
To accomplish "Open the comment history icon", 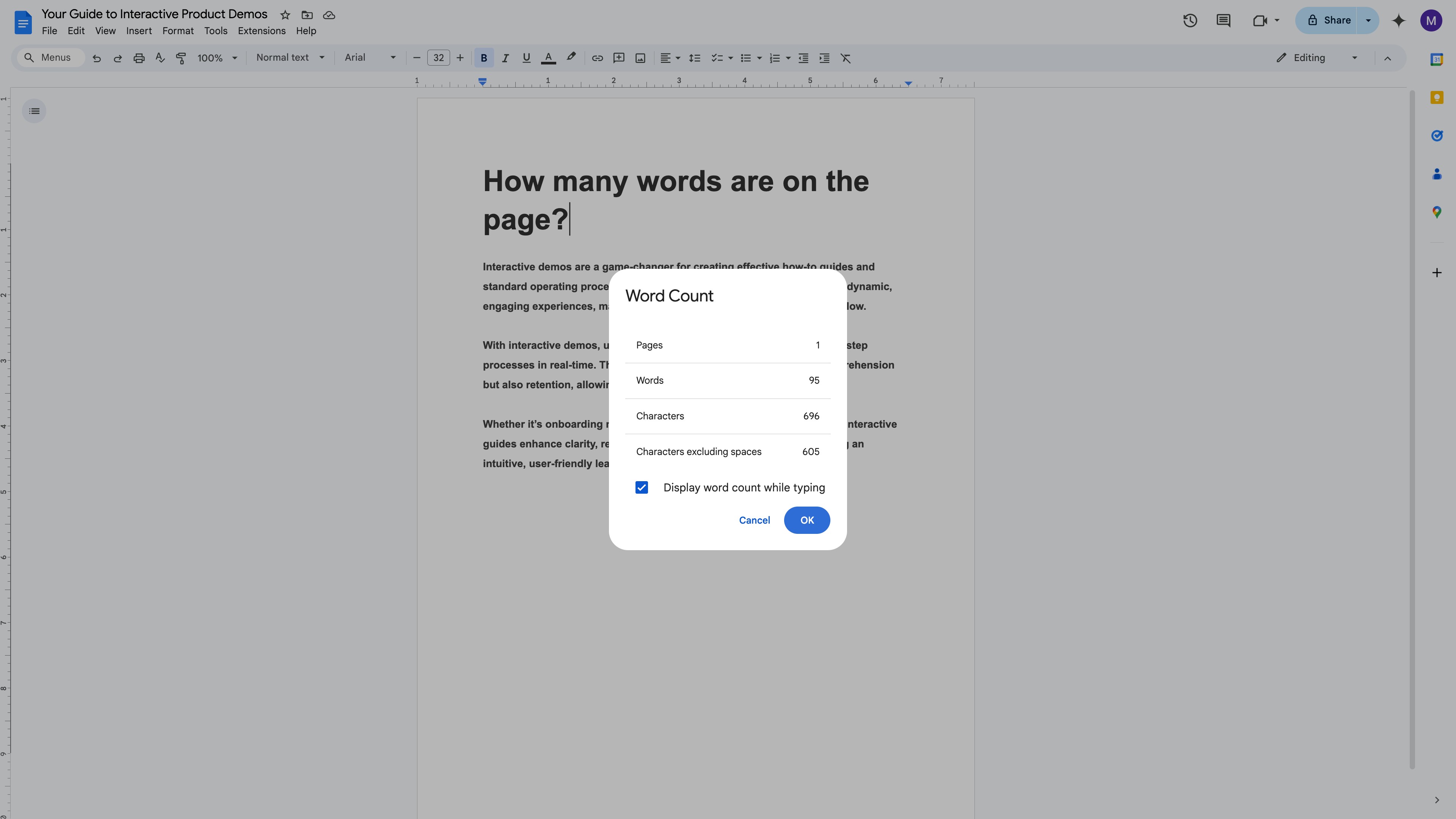I will [1223, 21].
